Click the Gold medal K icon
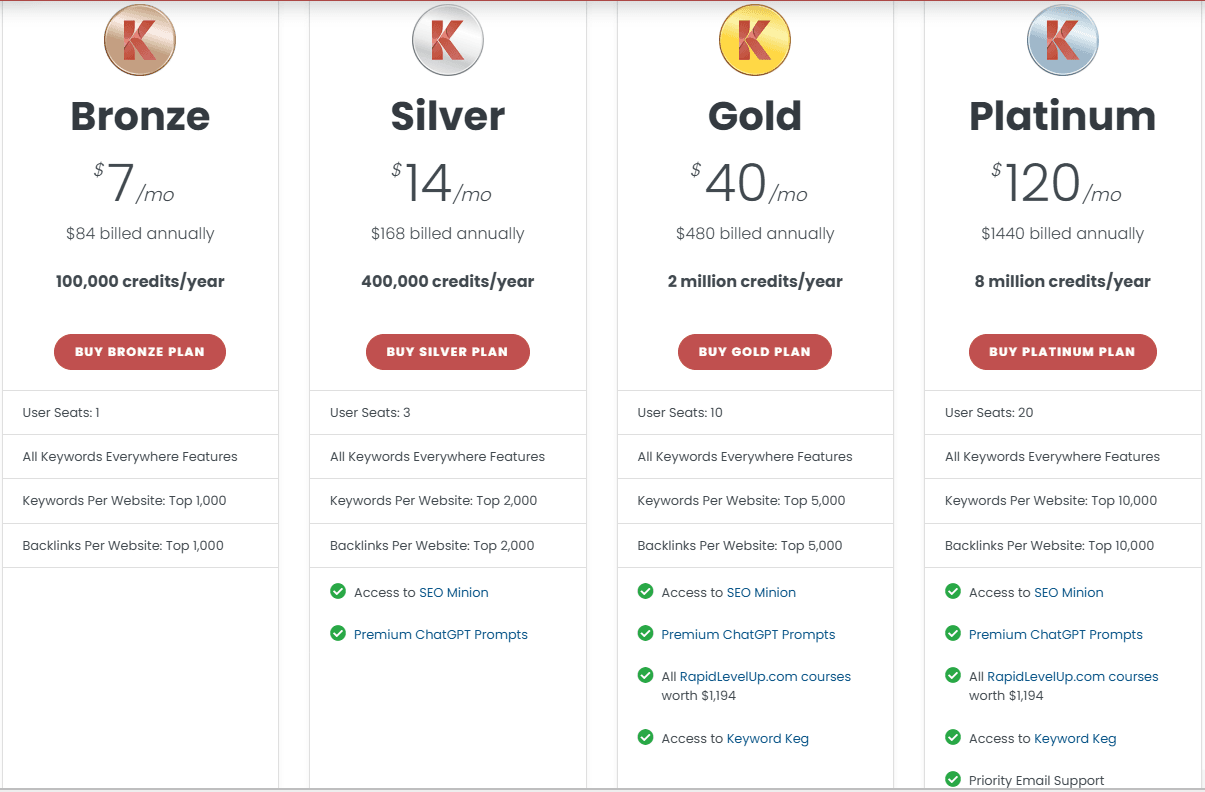Image resolution: width=1205 pixels, height=792 pixels. 755,40
